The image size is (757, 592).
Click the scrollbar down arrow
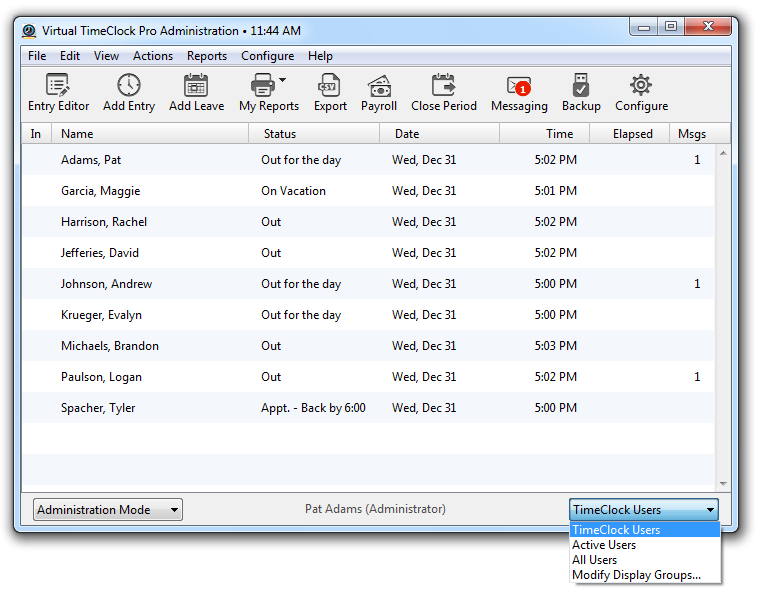click(723, 483)
